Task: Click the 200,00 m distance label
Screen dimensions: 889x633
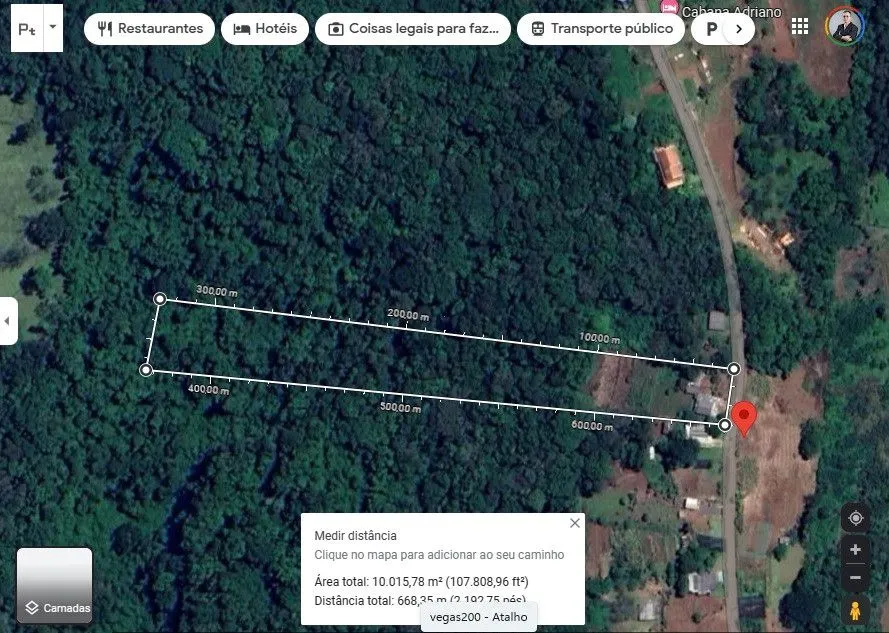Action: [408, 315]
